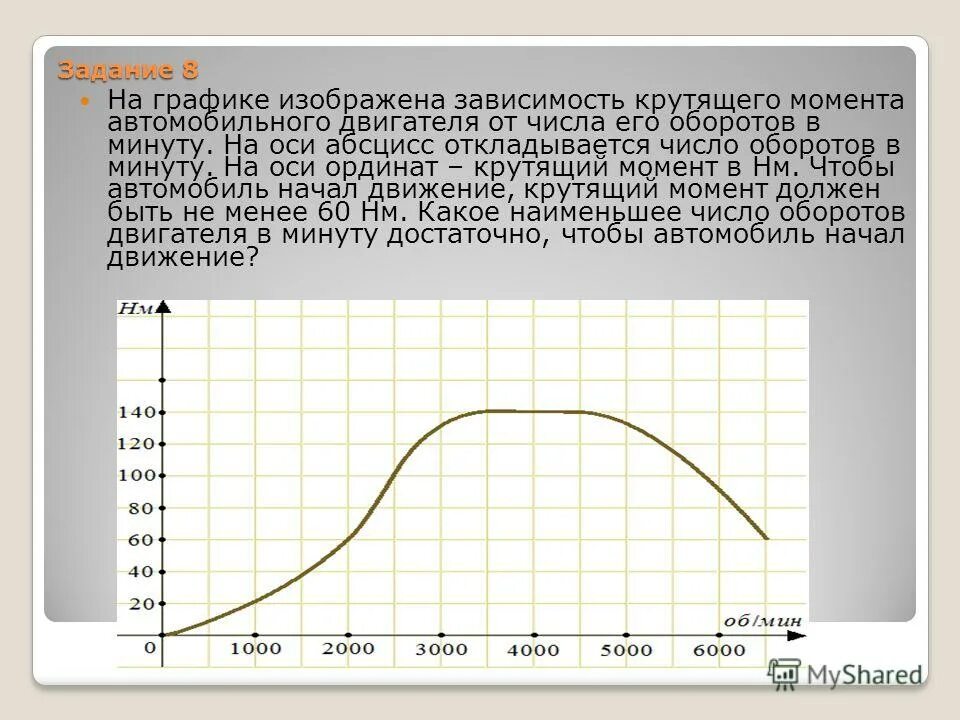
Task: Click the '6000' label on the X axis
Action: tap(719, 650)
